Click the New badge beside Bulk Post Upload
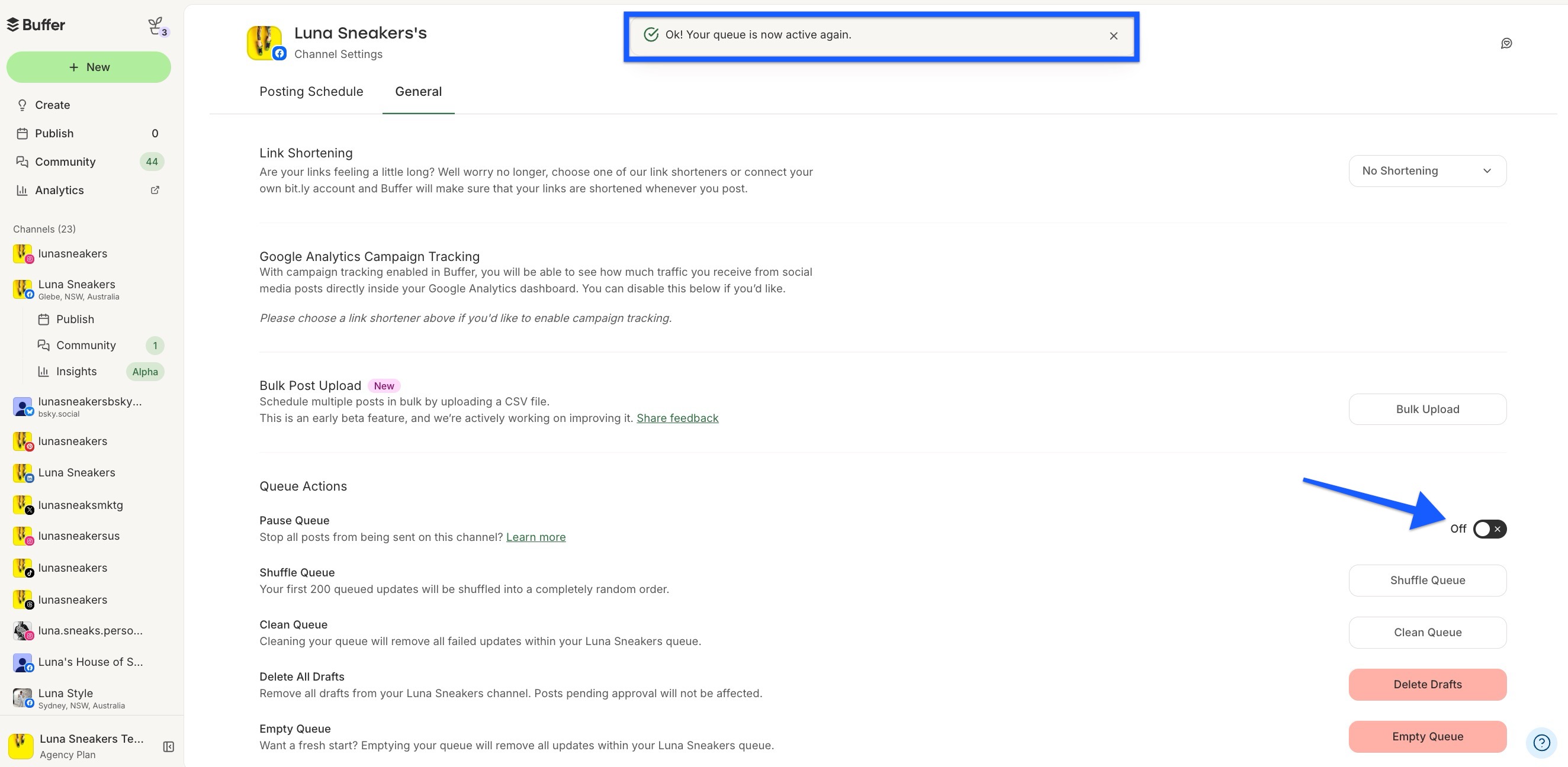Image resolution: width=1568 pixels, height=767 pixels. [x=384, y=386]
